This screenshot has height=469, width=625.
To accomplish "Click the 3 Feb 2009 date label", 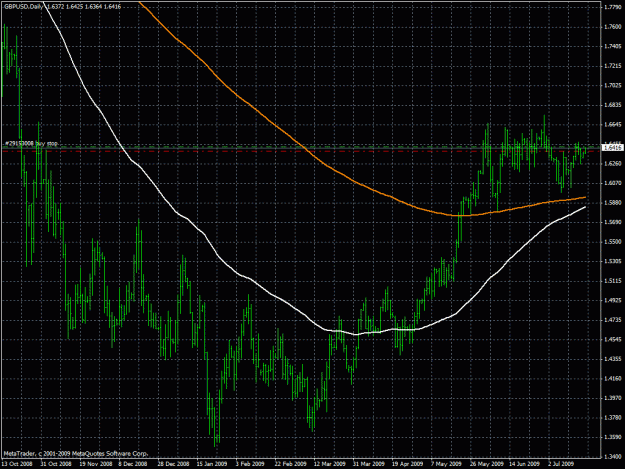I will click(x=250, y=464).
